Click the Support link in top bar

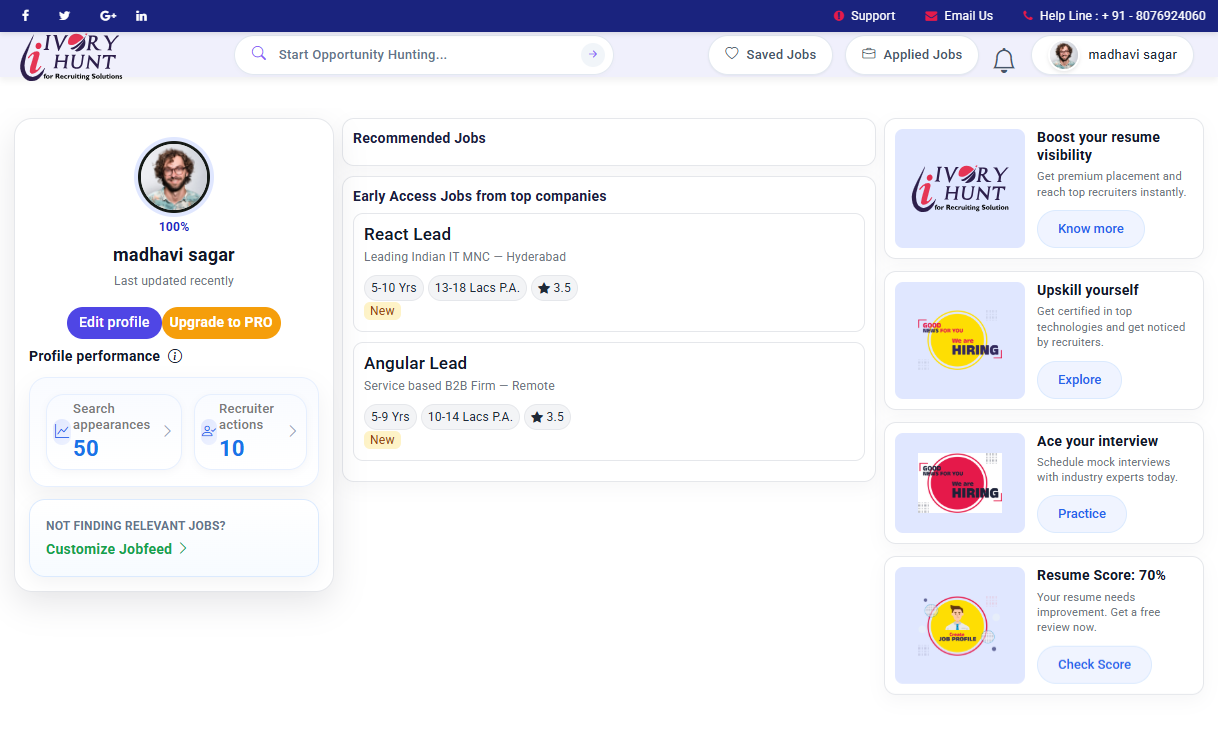coord(864,16)
